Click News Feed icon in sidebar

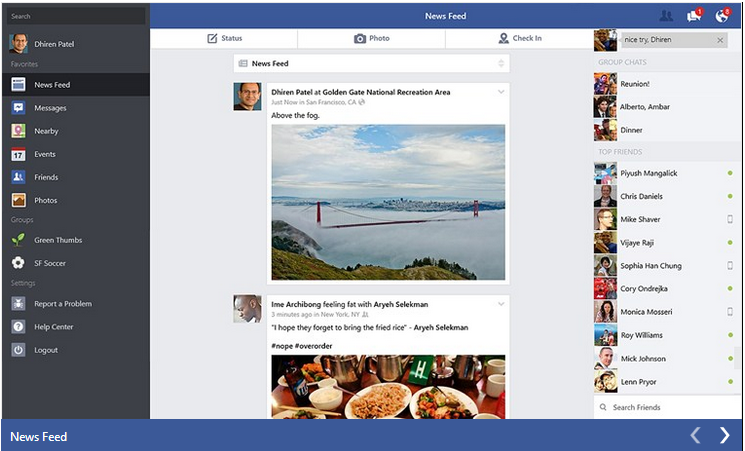(x=19, y=85)
